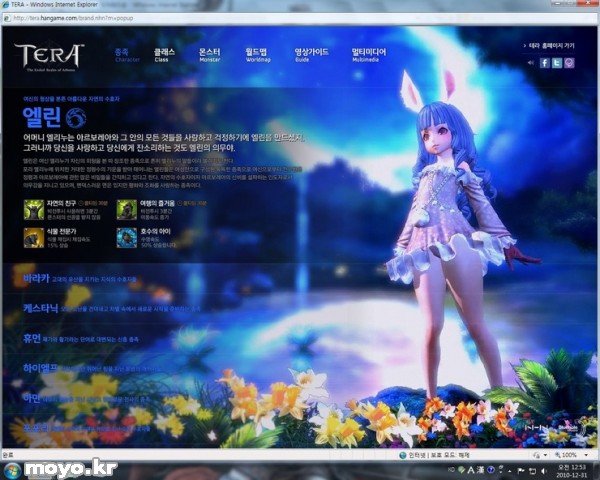Click the blue help tray icon

pos(491,470)
